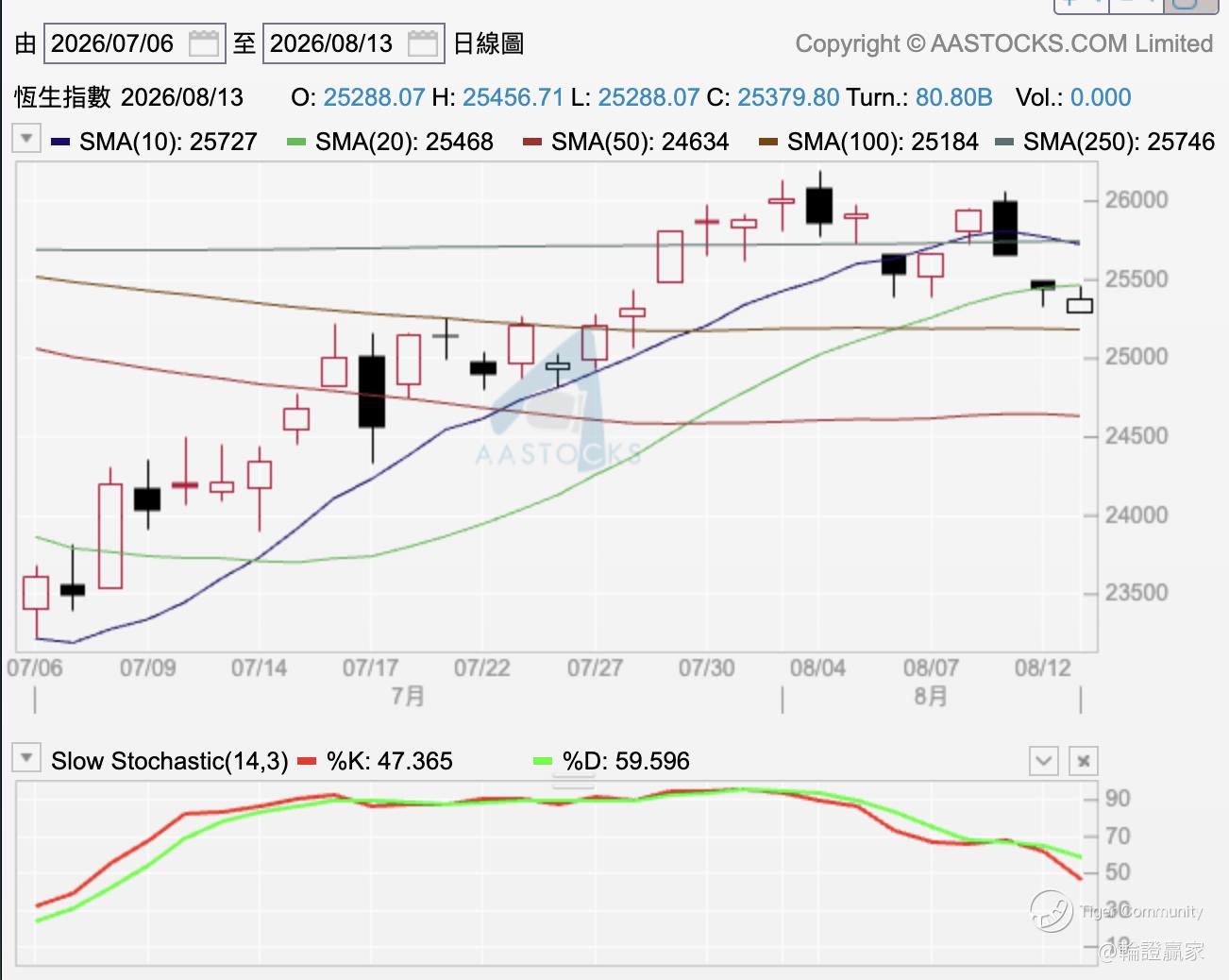This screenshot has height=980, width=1229.
Task: Click the 08/04 date axis label
Action: click(x=817, y=668)
